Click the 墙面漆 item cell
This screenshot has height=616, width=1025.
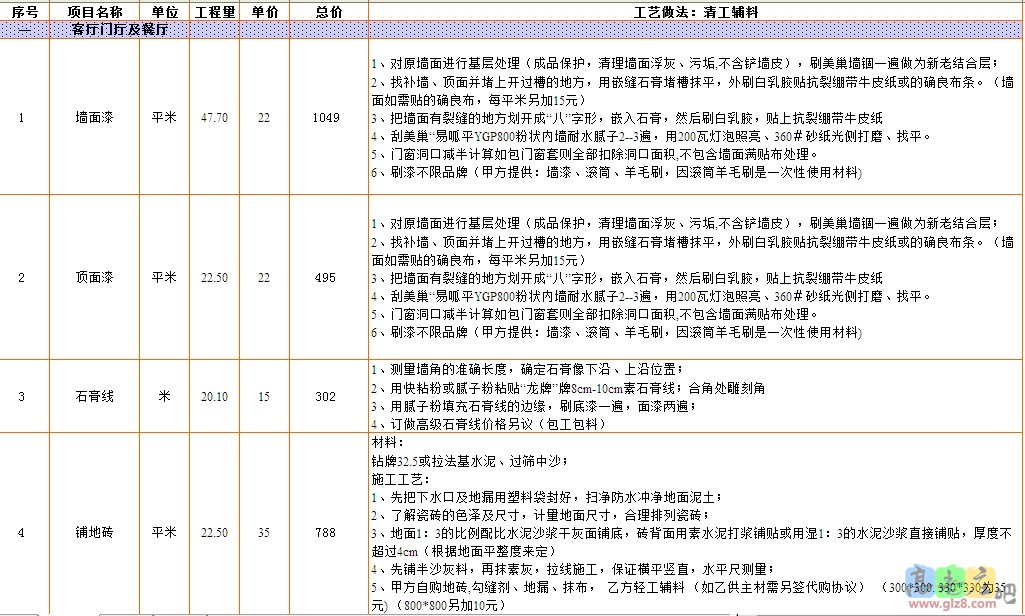click(95, 118)
